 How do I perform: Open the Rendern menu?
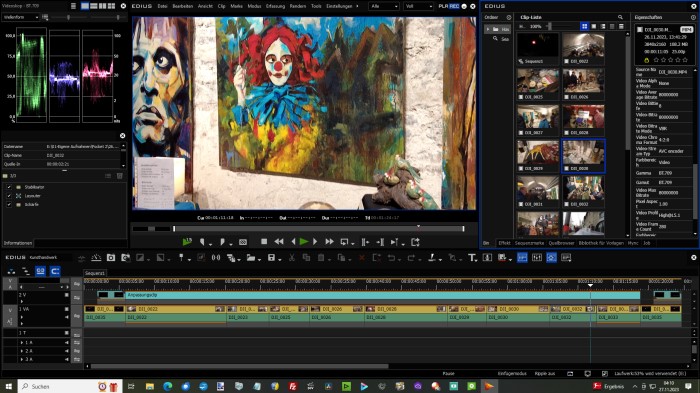(x=298, y=6)
